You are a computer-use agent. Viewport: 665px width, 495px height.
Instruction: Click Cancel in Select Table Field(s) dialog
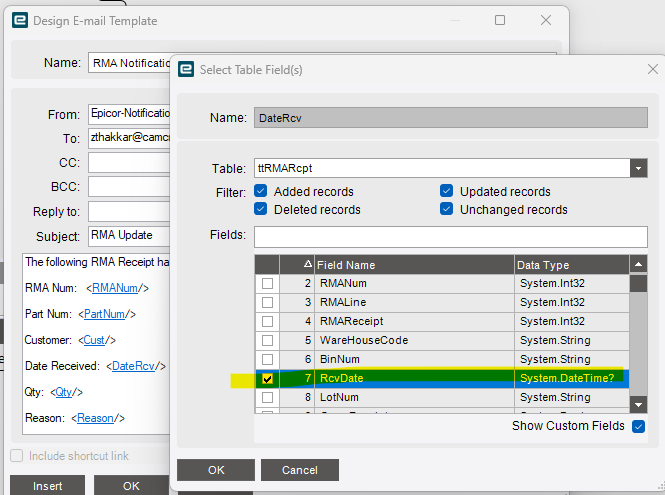pyautogui.click(x=300, y=470)
